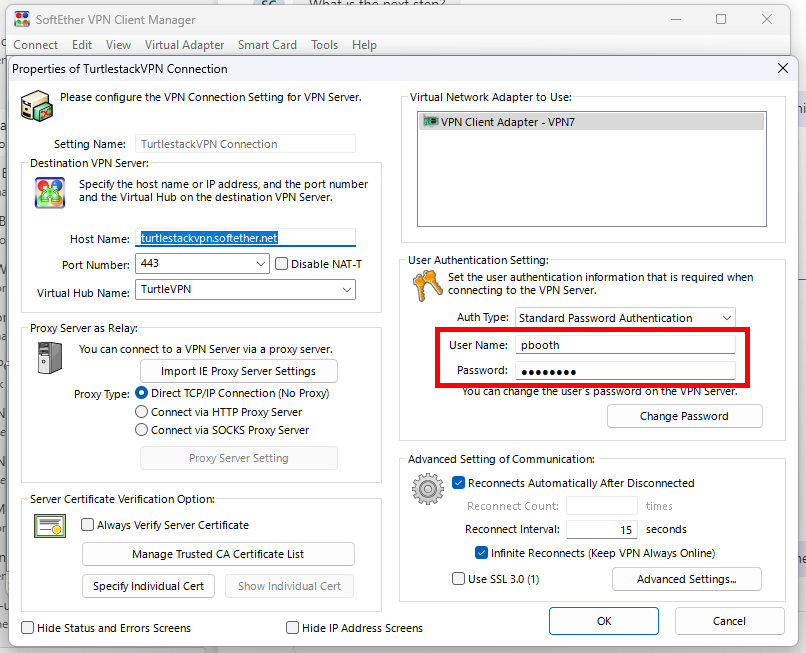Click the Destination VPN Server colorful icon
This screenshot has height=653, width=806.
[50, 193]
